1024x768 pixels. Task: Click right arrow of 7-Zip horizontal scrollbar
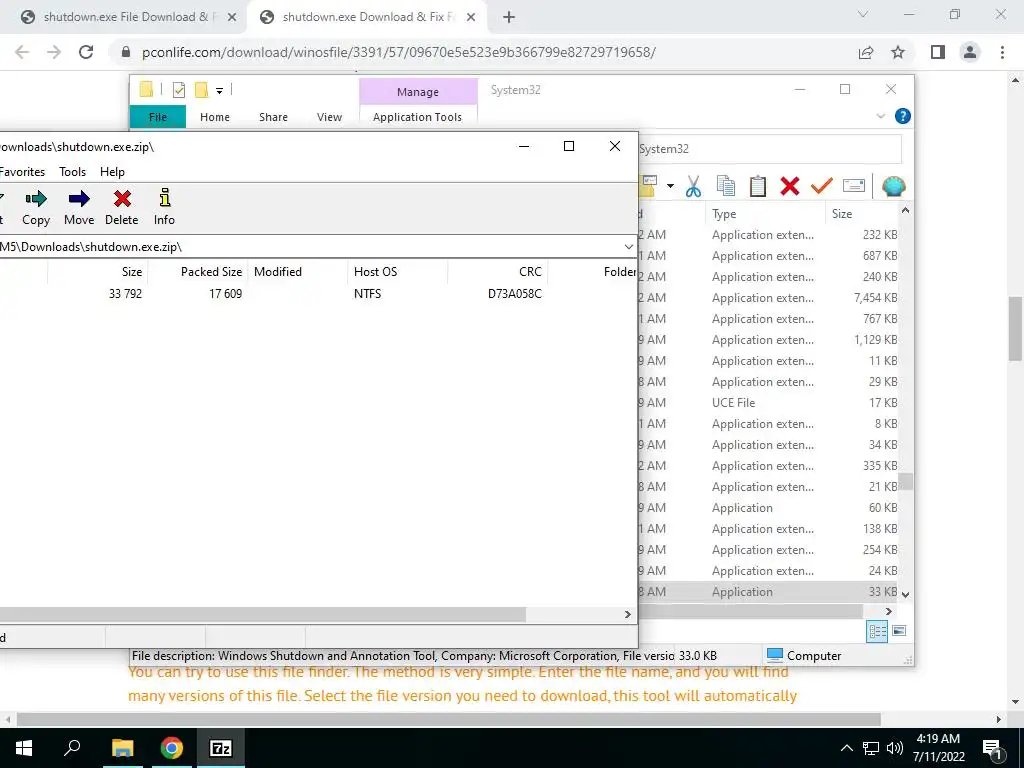[x=628, y=615]
